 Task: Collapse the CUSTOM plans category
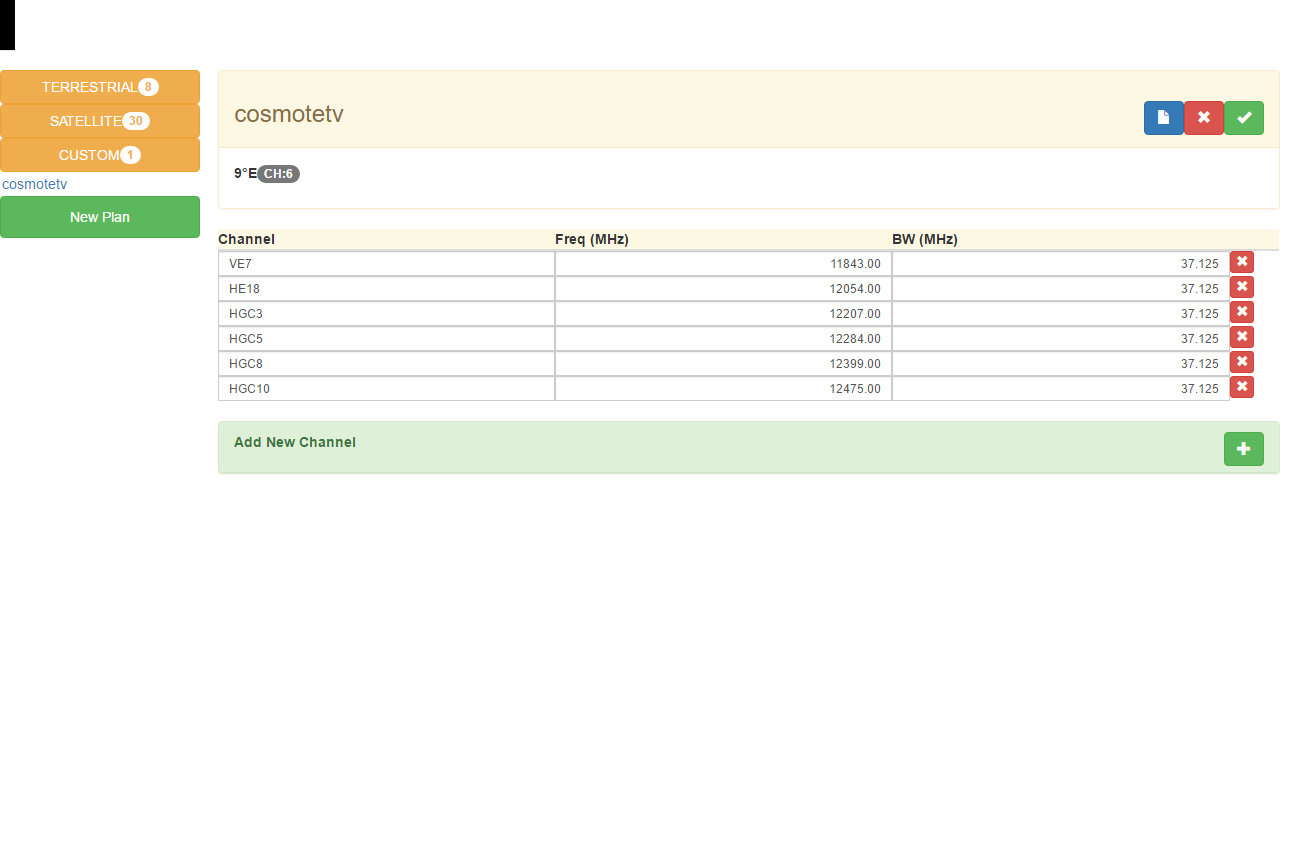click(100, 155)
